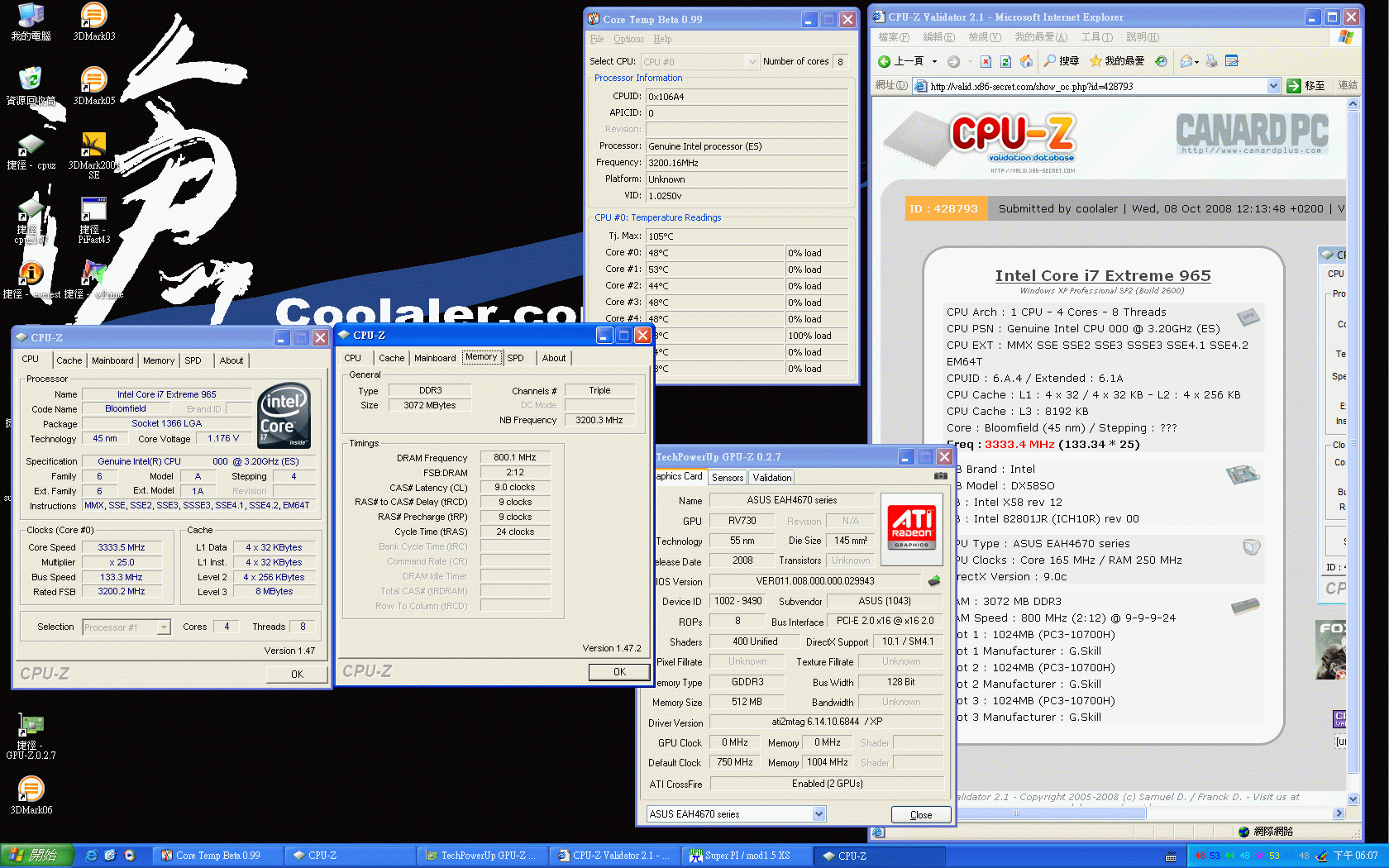Screen dimensions: 1389x868
Task: Click the IE Mail envelope icon
Action: (x=1186, y=61)
